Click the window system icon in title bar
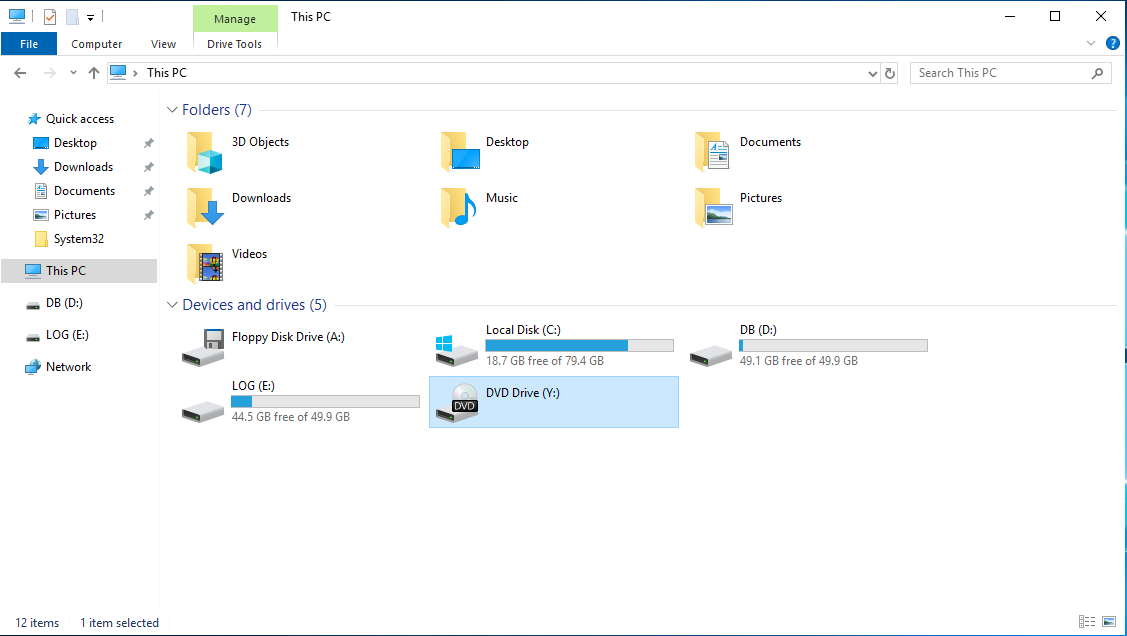The image size is (1127, 636). 17,16
